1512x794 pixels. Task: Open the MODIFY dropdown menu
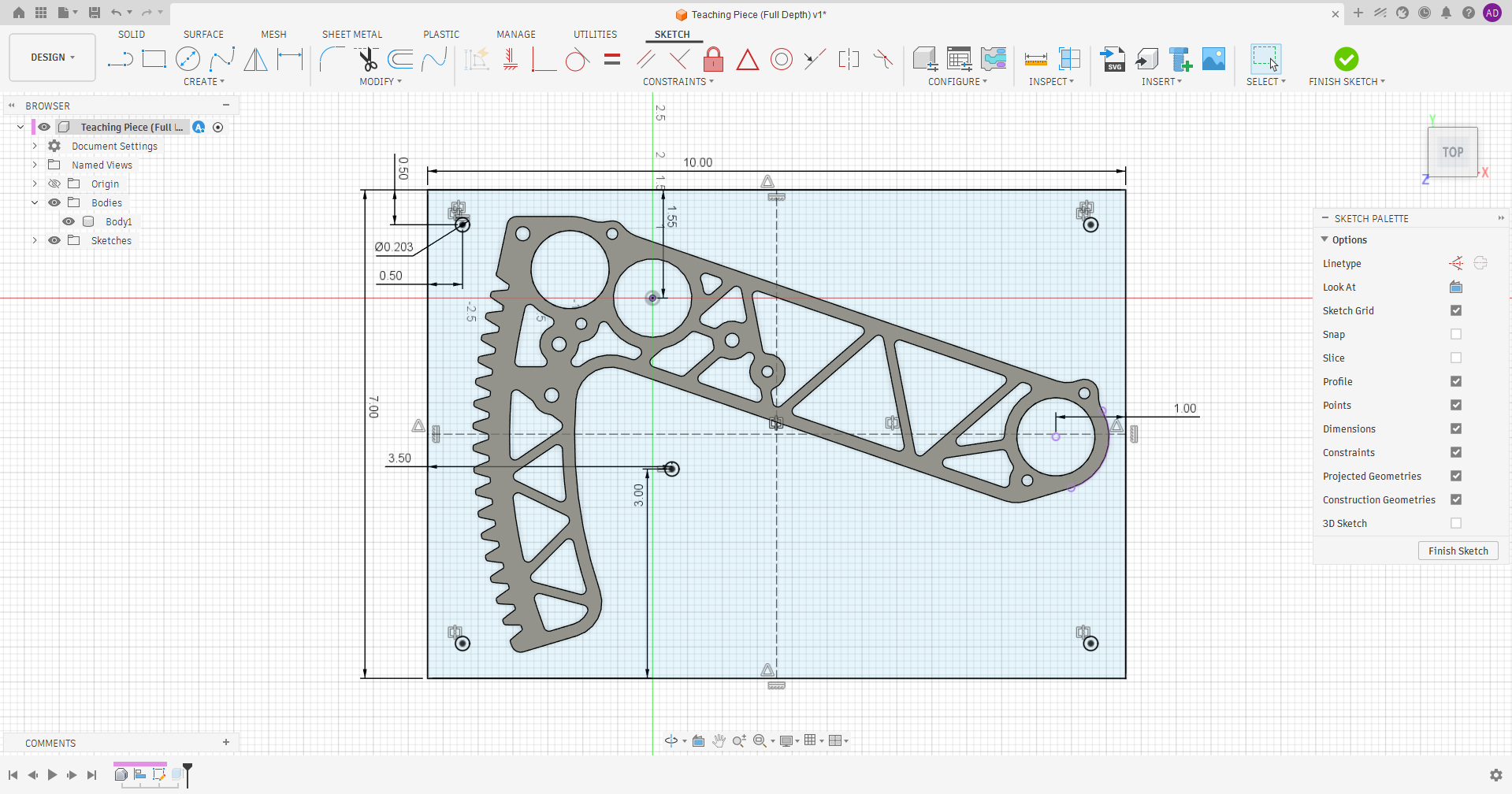pos(381,82)
